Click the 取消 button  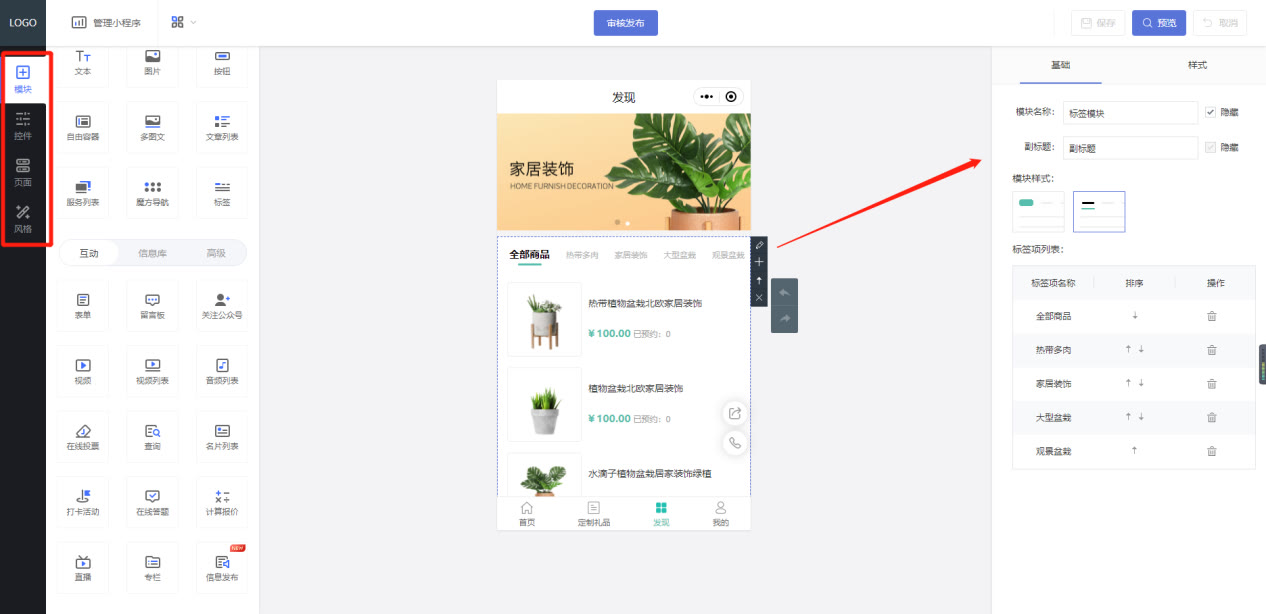(1220, 23)
